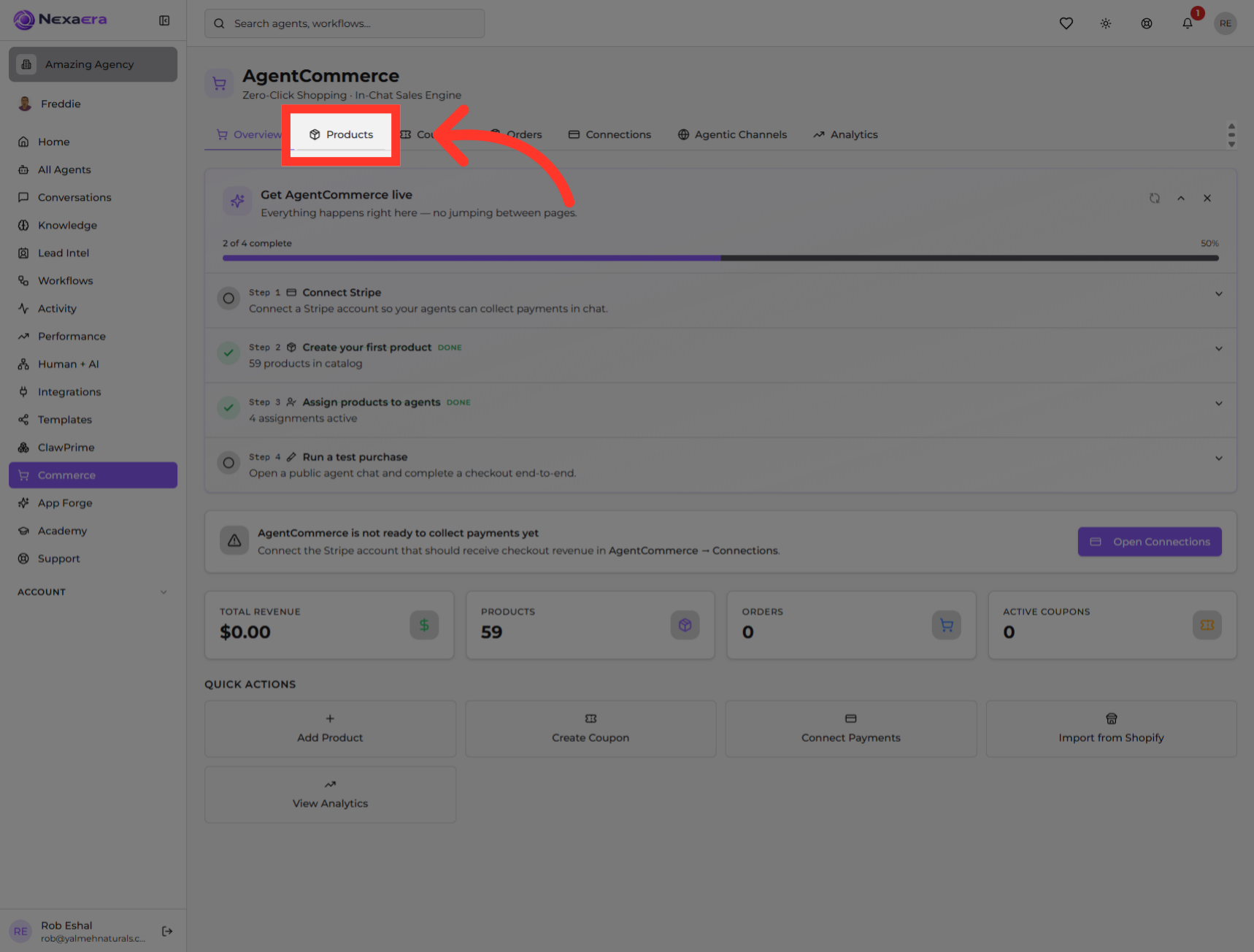This screenshot has height=952, width=1254.
Task: Click Step 2 green done checkmark
Action: pyautogui.click(x=228, y=353)
